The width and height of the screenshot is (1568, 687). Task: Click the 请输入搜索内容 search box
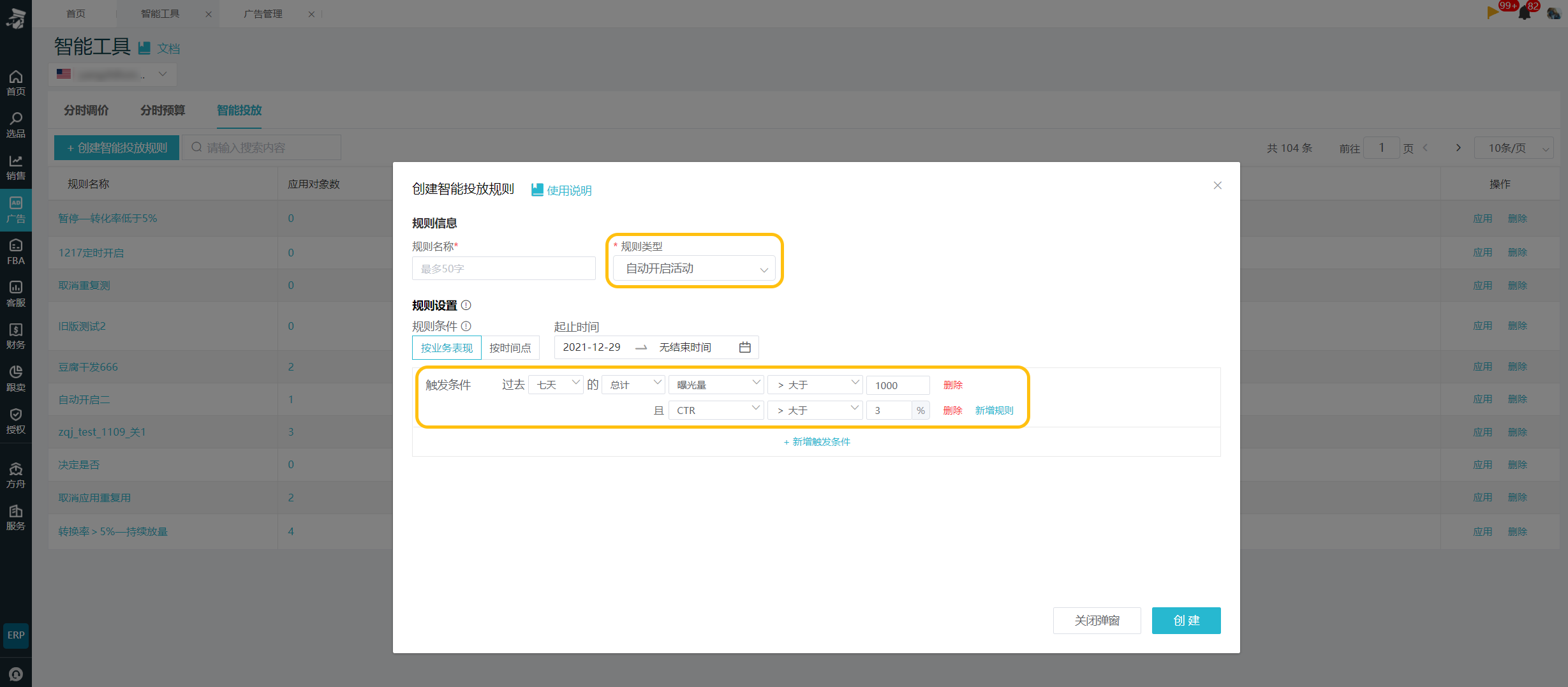262,148
